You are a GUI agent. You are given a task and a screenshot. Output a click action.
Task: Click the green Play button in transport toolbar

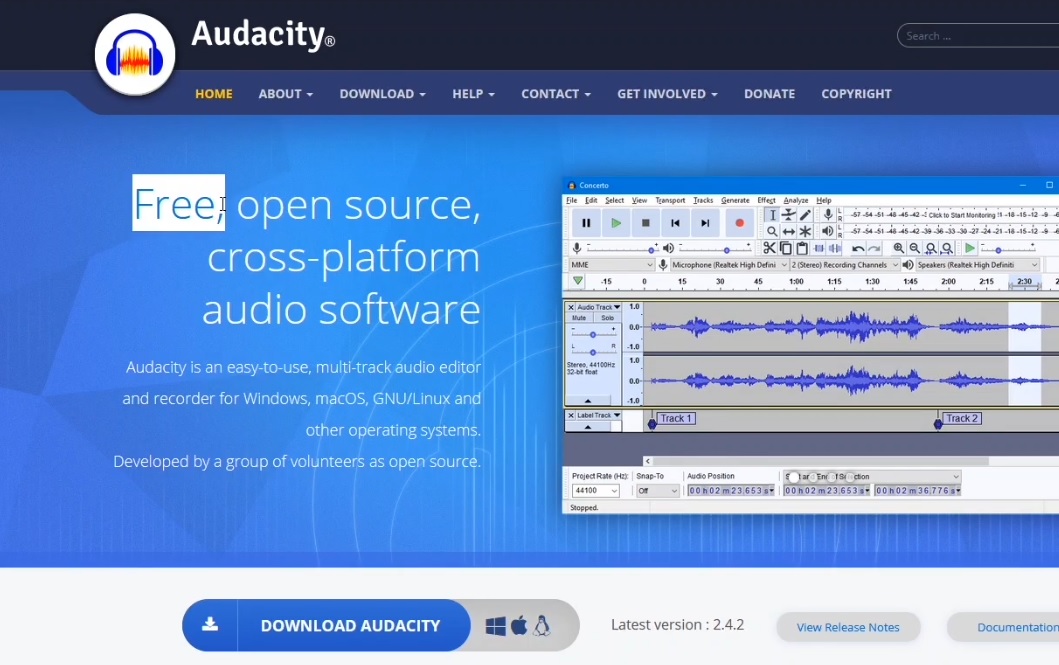pos(616,223)
